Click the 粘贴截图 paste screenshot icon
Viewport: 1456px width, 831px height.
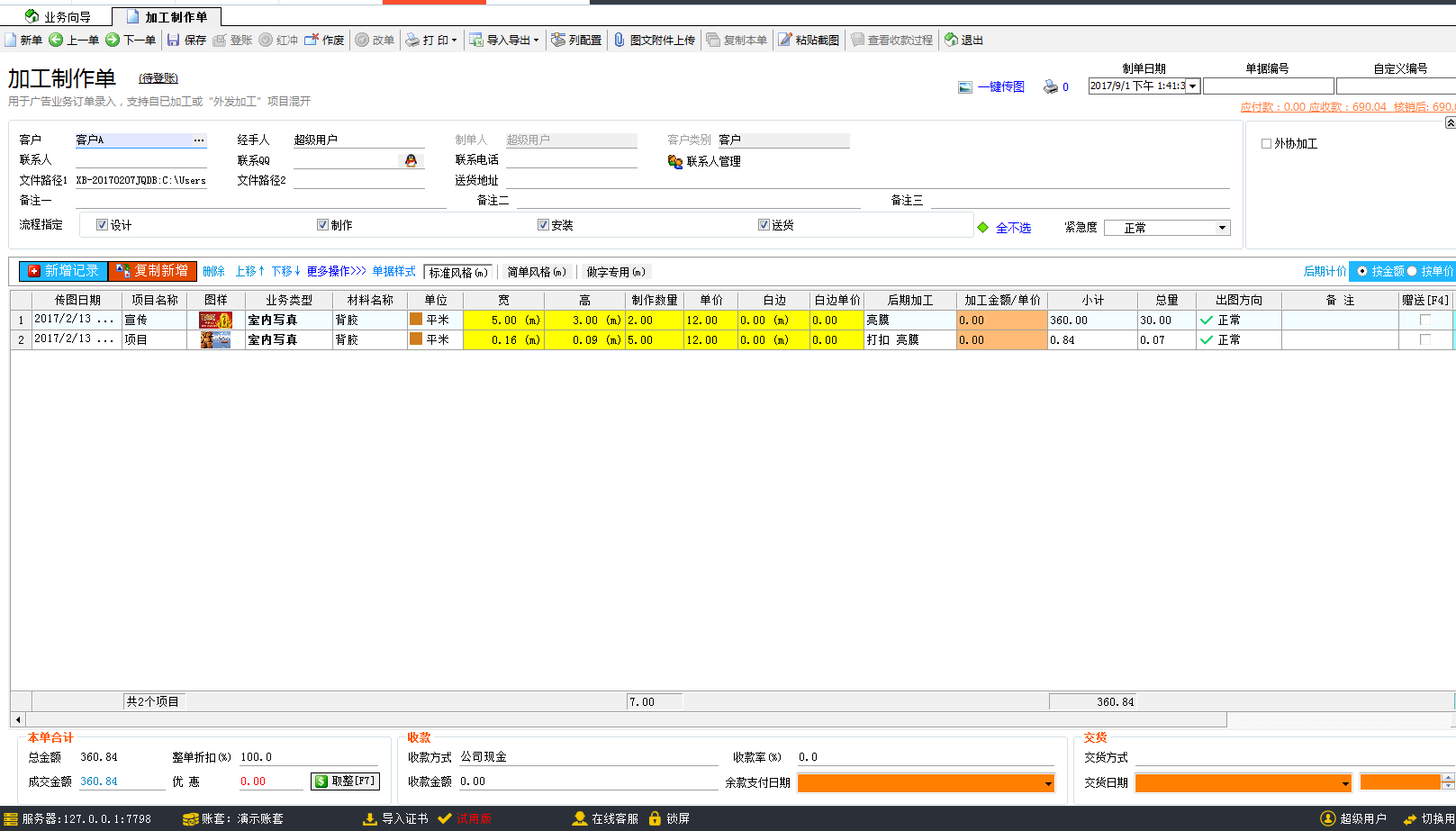pyautogui.click(x=785, y=40)
